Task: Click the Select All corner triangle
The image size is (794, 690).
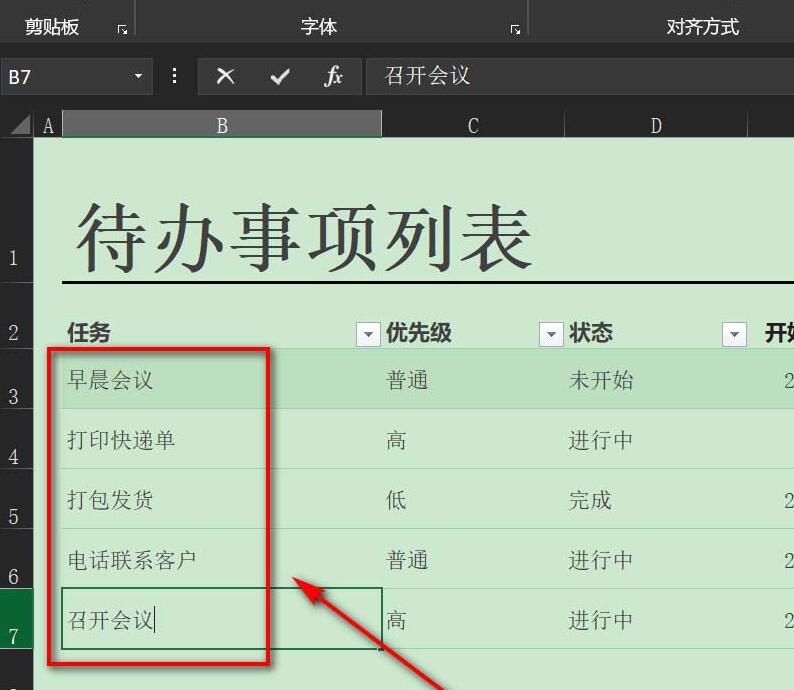Action: 21,125
